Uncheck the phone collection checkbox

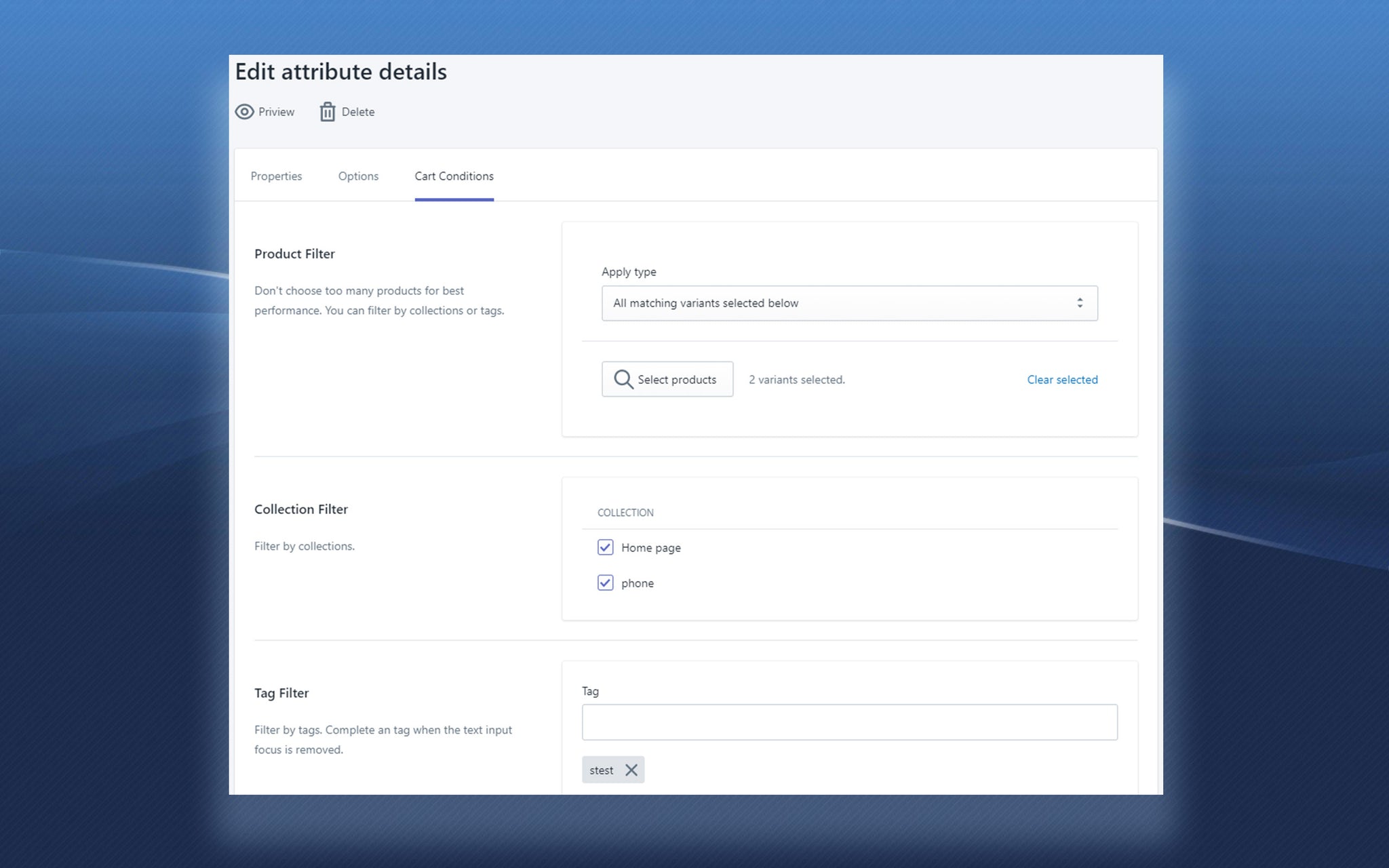tap(605, 583)
